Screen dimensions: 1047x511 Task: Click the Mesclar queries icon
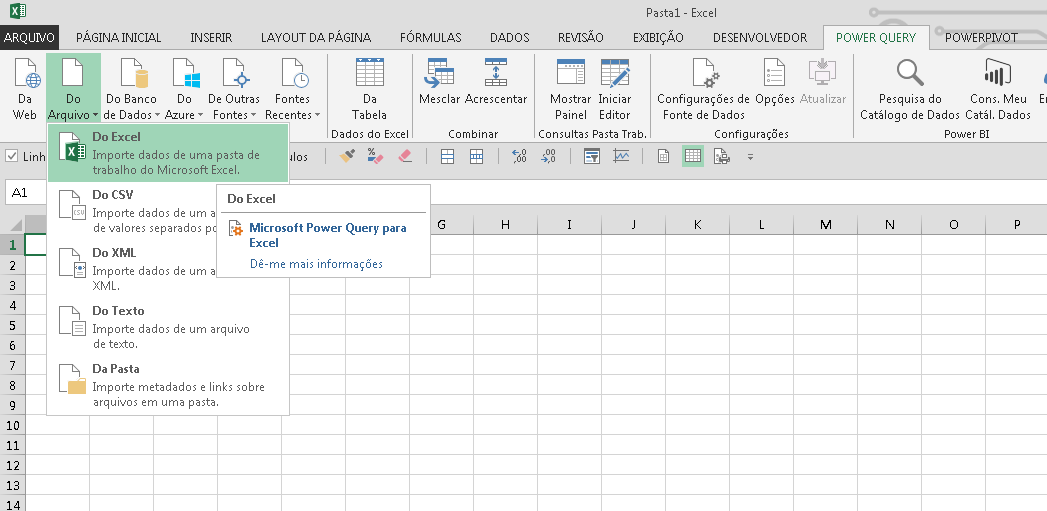coord(439,82)
